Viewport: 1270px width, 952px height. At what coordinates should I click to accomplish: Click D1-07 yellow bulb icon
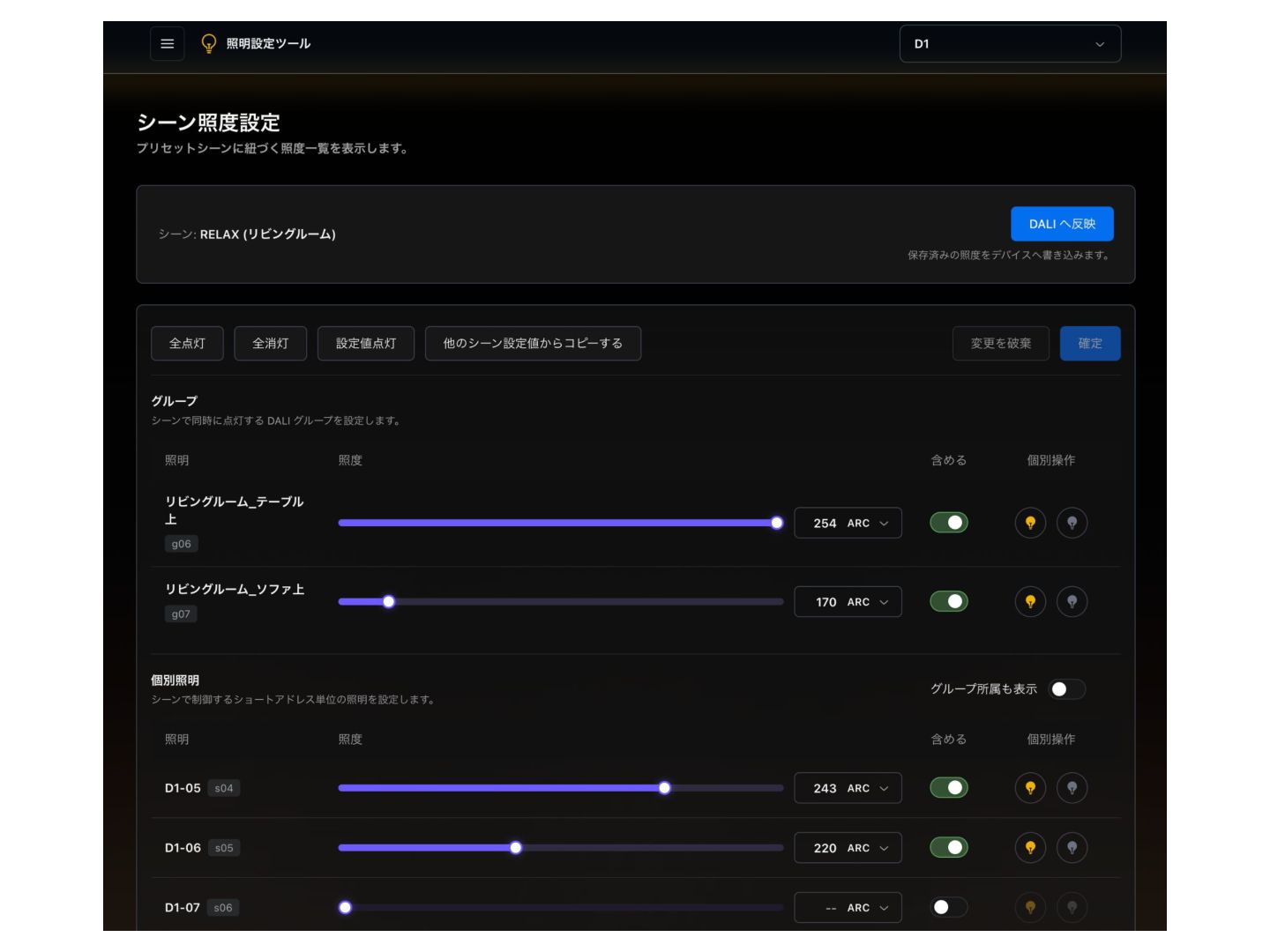(x=1030, y=907)
